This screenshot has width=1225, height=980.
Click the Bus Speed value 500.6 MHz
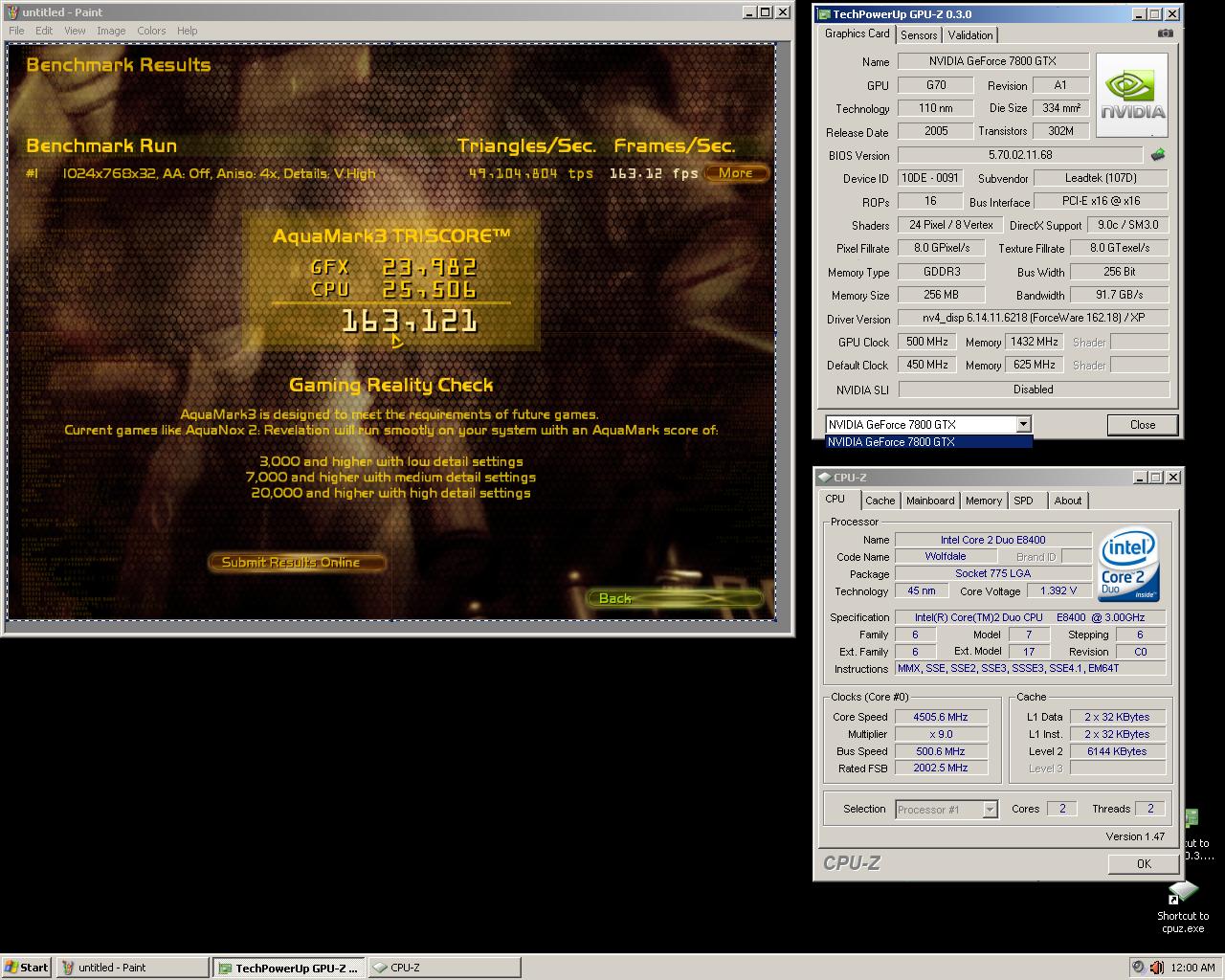point(941,751)
